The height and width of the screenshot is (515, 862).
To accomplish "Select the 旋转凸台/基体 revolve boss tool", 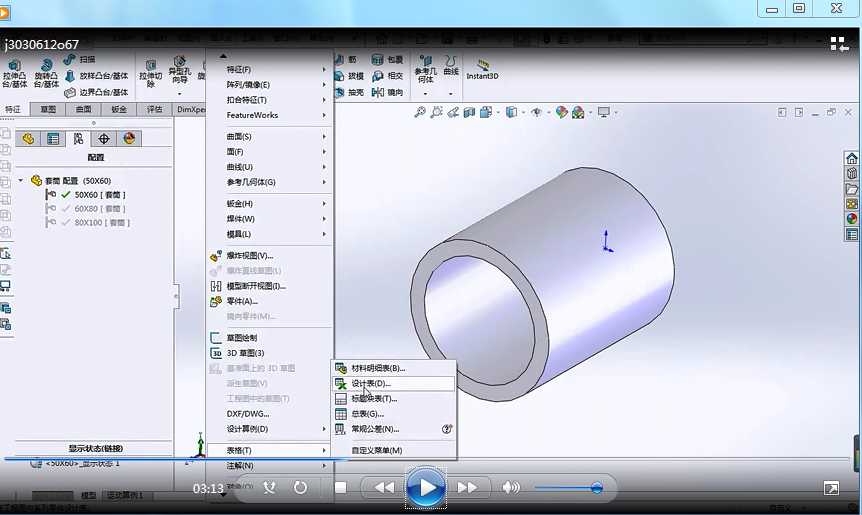I will click(46, 66).
